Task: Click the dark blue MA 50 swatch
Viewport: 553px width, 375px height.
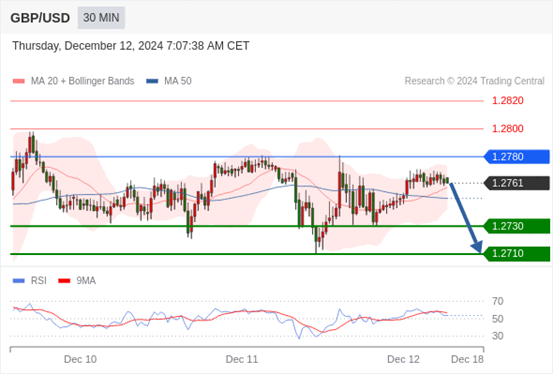Action: click(x=152, y=81)
